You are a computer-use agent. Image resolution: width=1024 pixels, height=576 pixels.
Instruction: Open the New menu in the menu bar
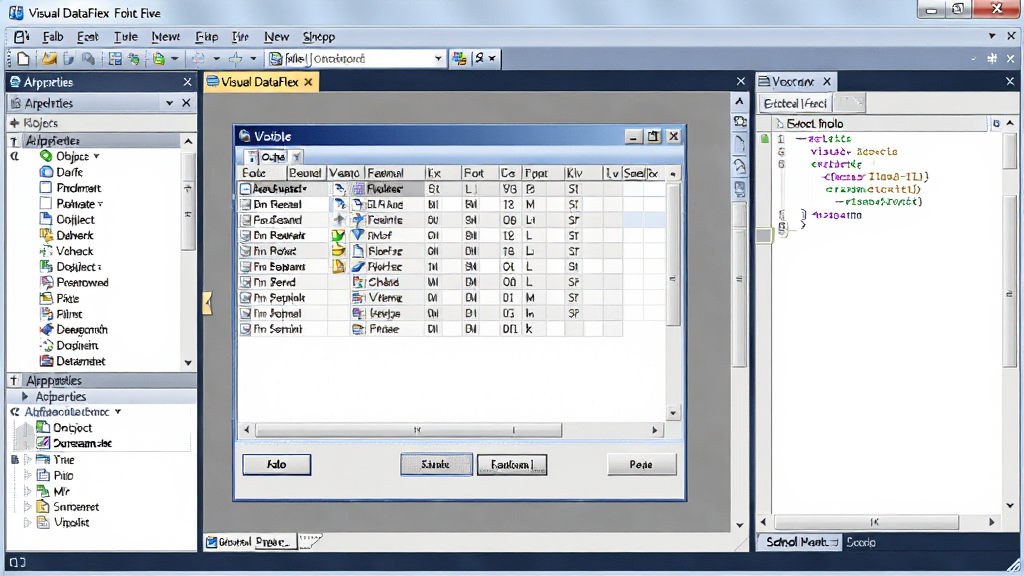tap(276, 37)
